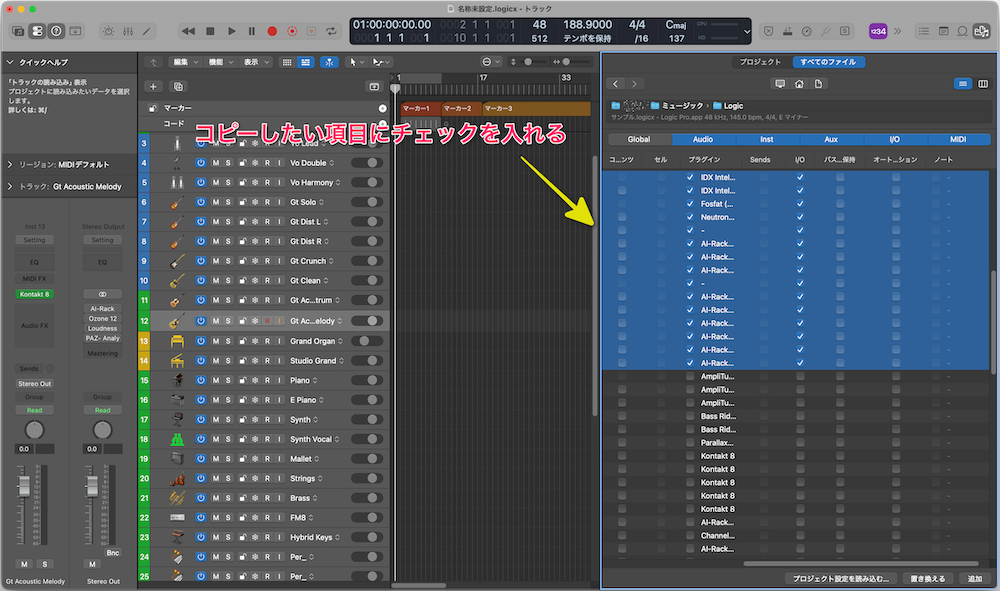This screenshot has height=591, width=1000.
Task: Toggle the Inst filter tab
Action: point(767,139)
